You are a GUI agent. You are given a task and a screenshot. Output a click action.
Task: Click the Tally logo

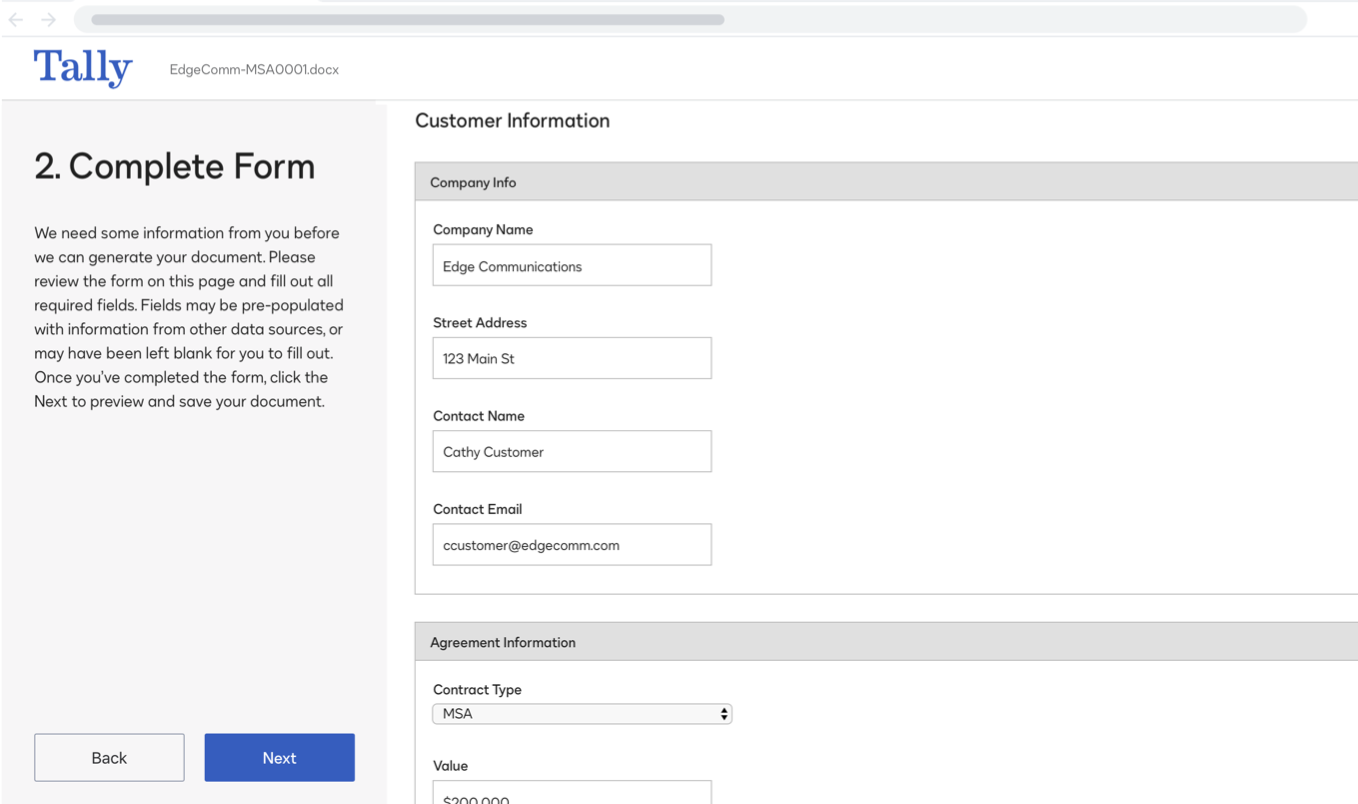tap(83, 68)
